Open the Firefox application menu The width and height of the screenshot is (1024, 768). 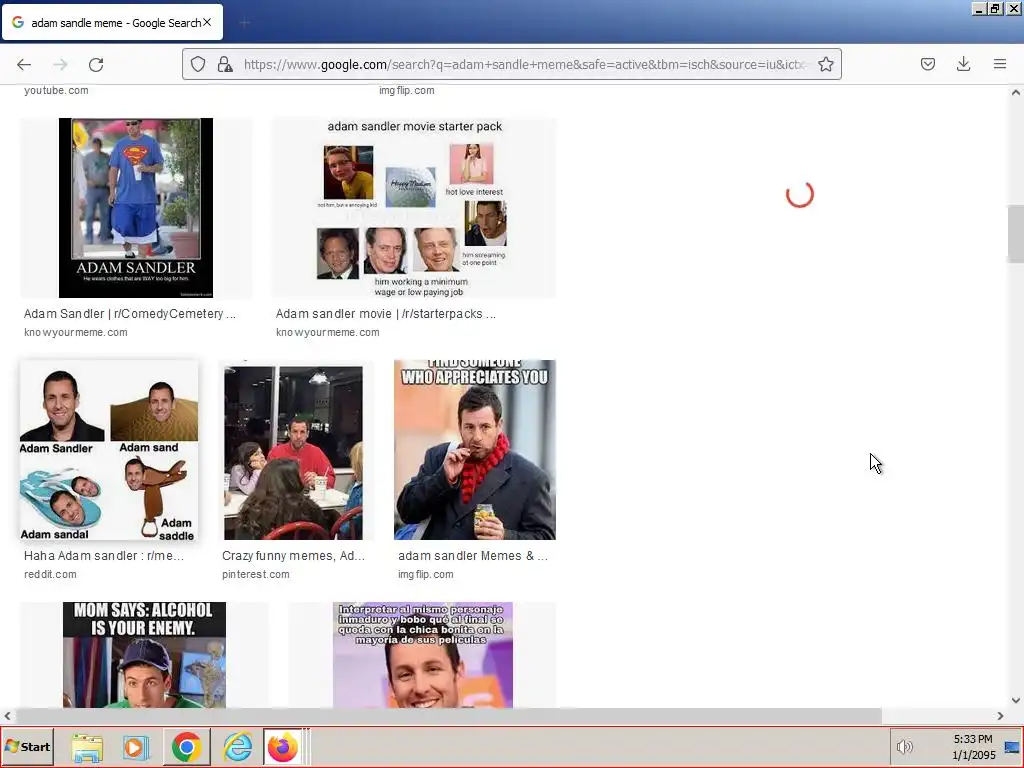999,64
